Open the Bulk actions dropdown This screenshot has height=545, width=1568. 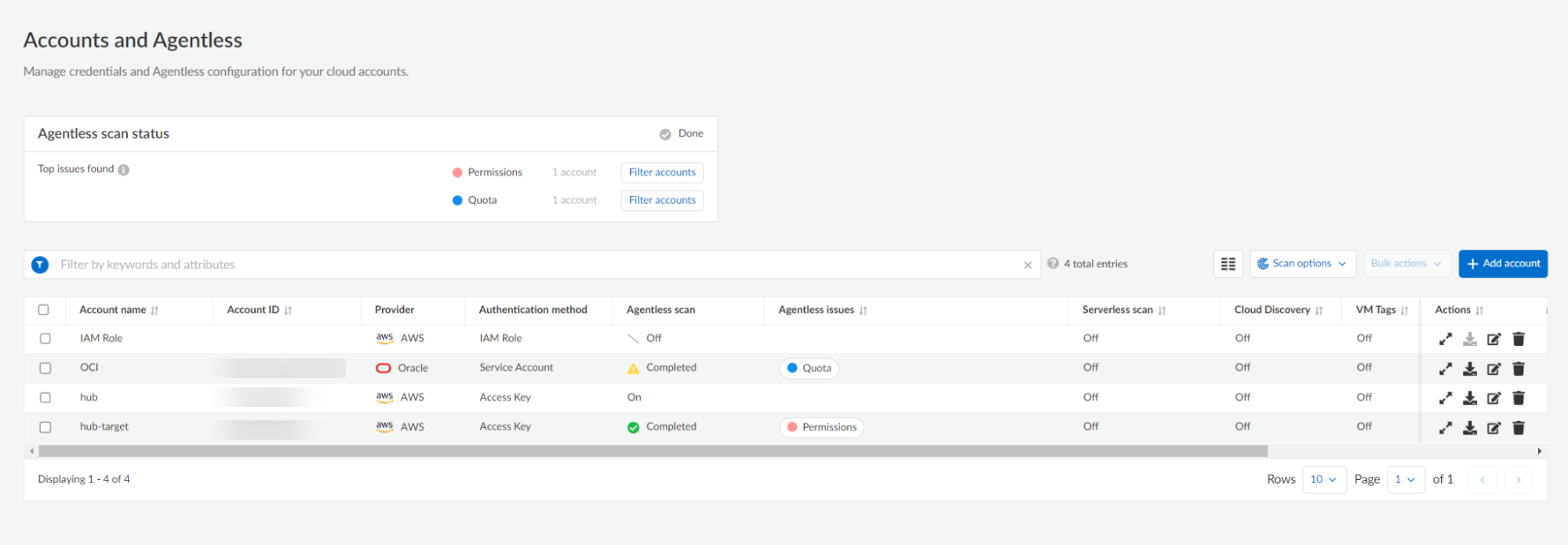(x=1406, y=264)
